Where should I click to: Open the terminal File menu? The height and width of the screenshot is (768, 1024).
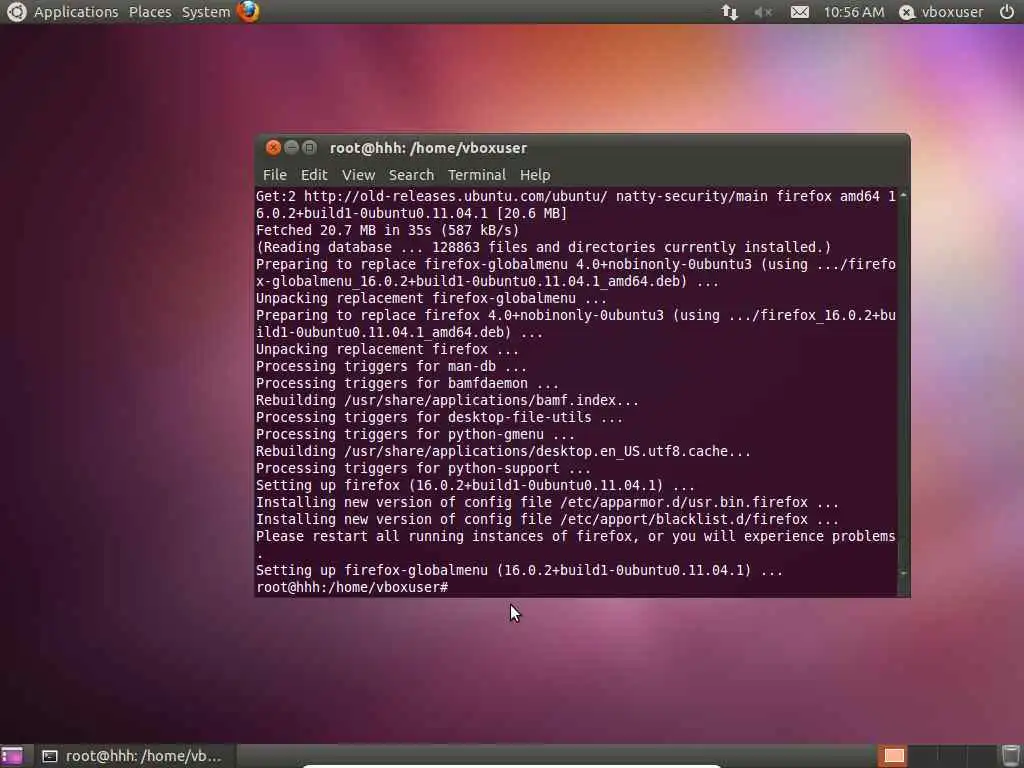coord(274,175)
